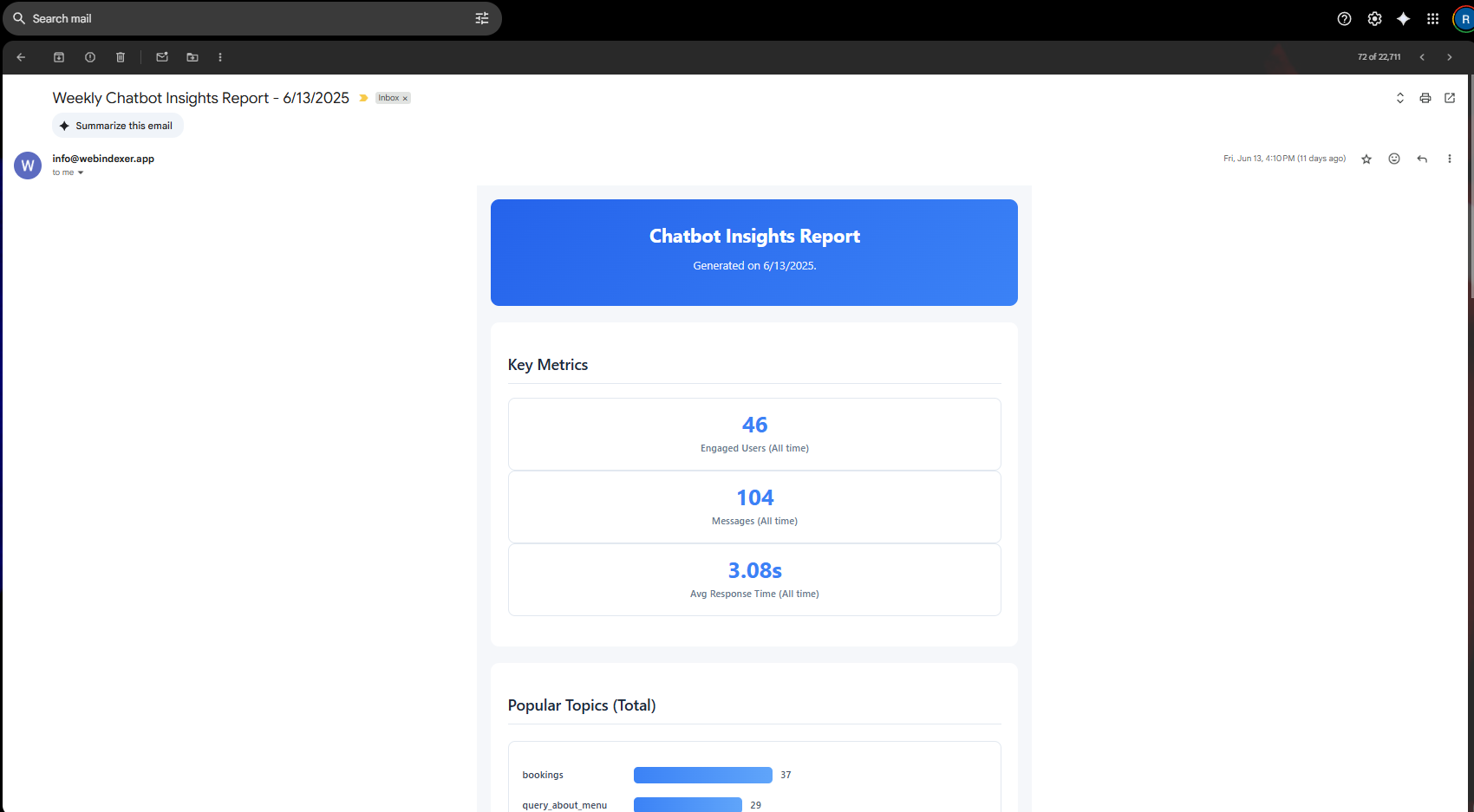1474x812 pixels.
Task: Archive this email
Action: click(59, 57)
